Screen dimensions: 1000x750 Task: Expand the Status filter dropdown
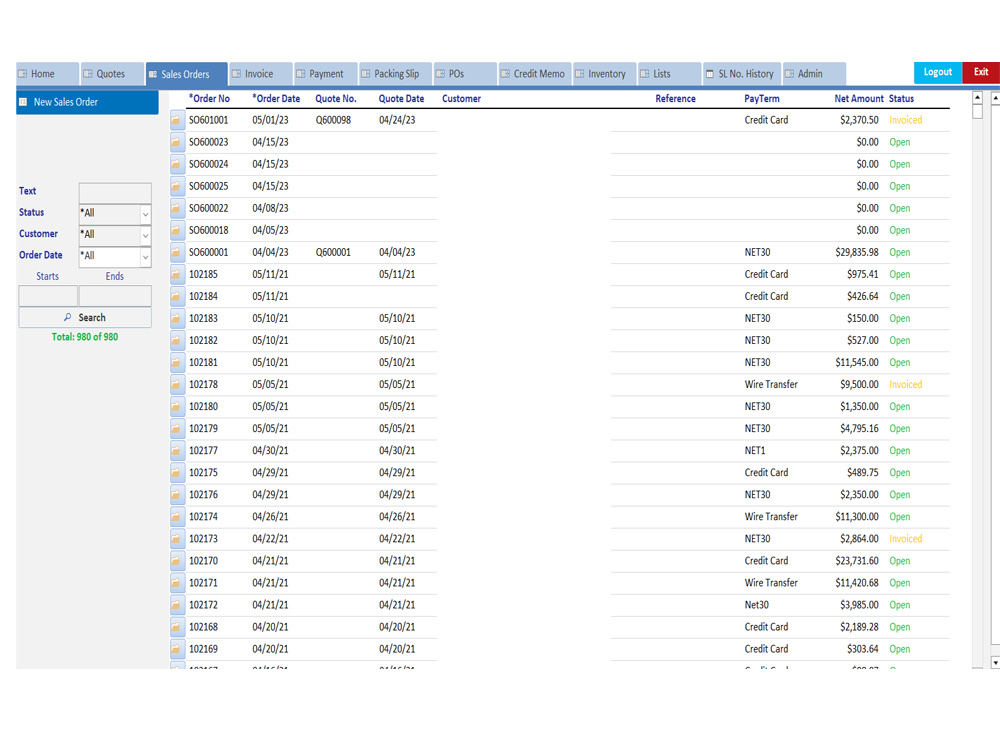(145, 214)
